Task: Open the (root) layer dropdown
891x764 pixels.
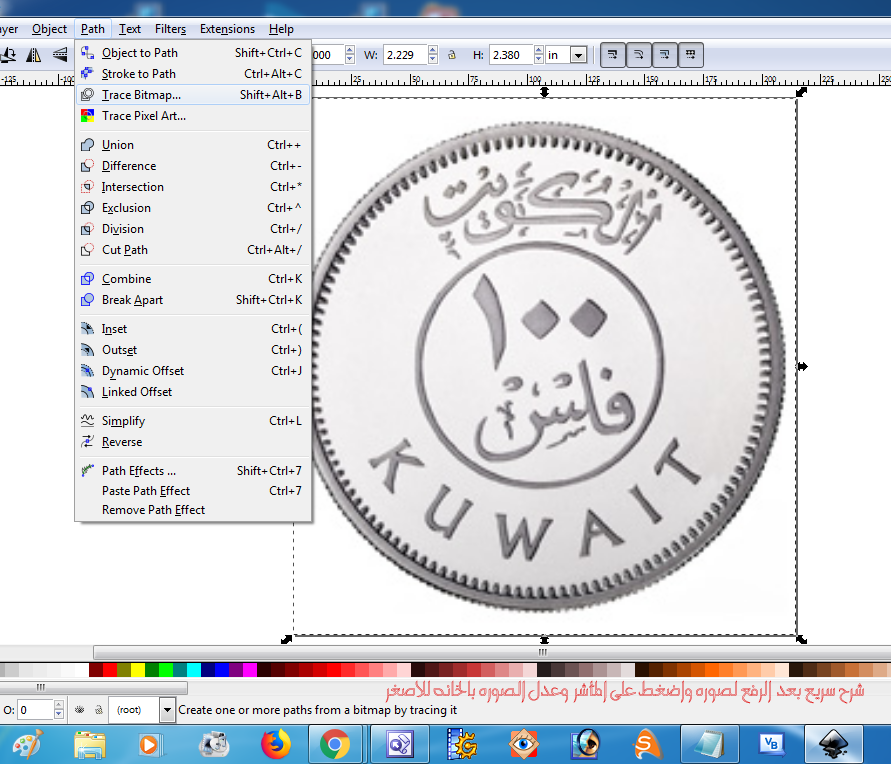Action: click(x=167, y=710)
